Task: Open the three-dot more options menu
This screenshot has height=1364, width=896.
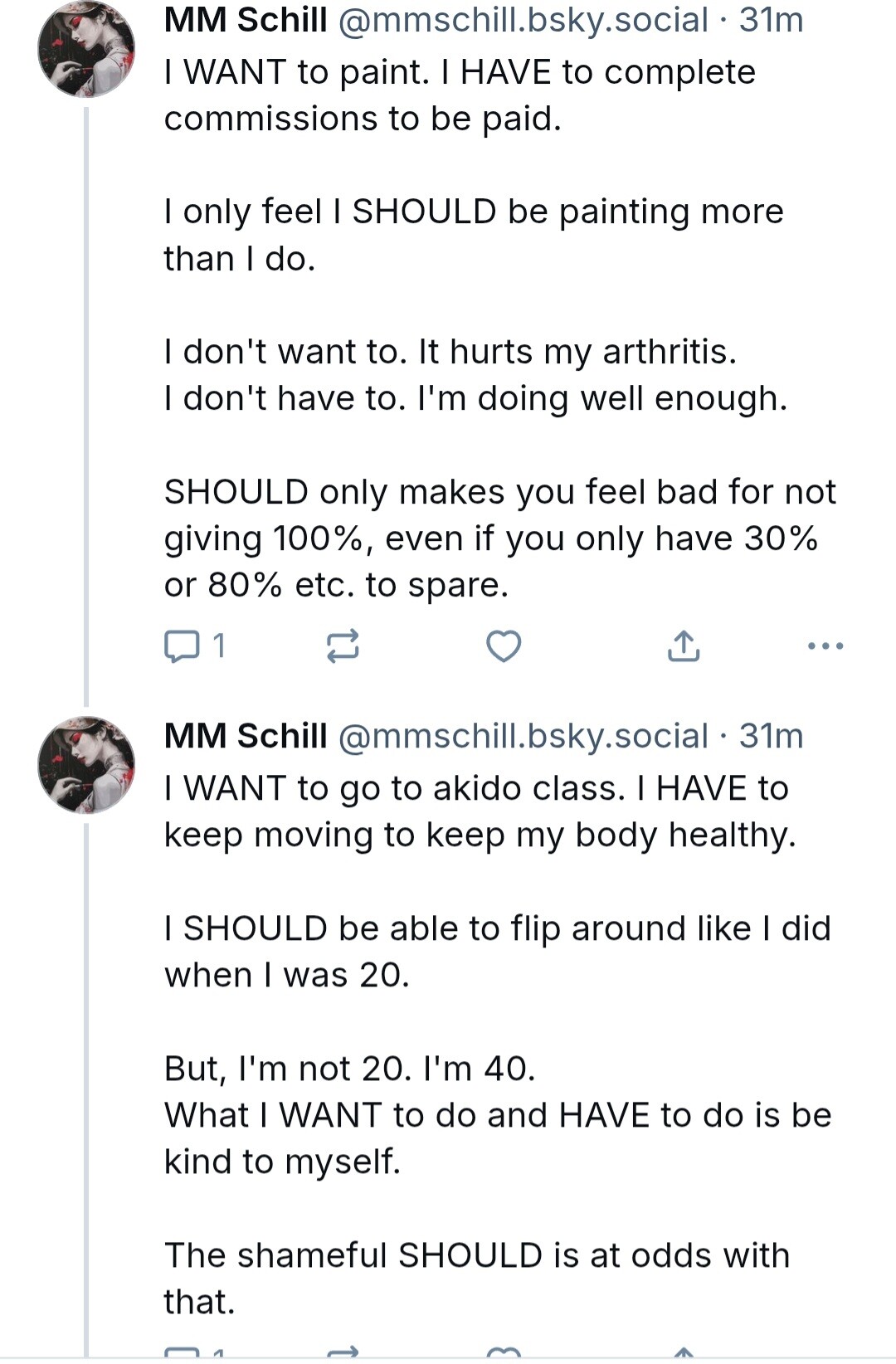Action: pos(826,645)
